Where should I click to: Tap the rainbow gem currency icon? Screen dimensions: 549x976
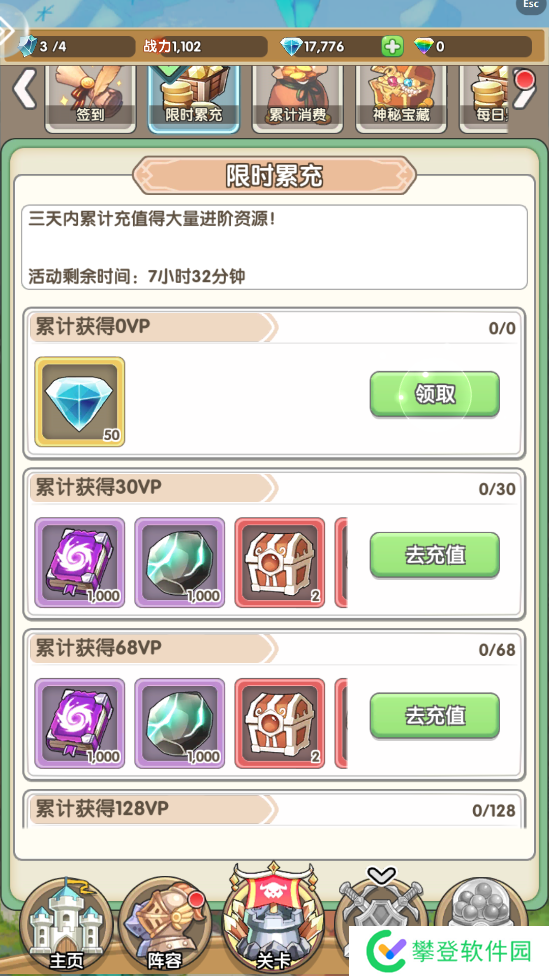tap(425, 47)
